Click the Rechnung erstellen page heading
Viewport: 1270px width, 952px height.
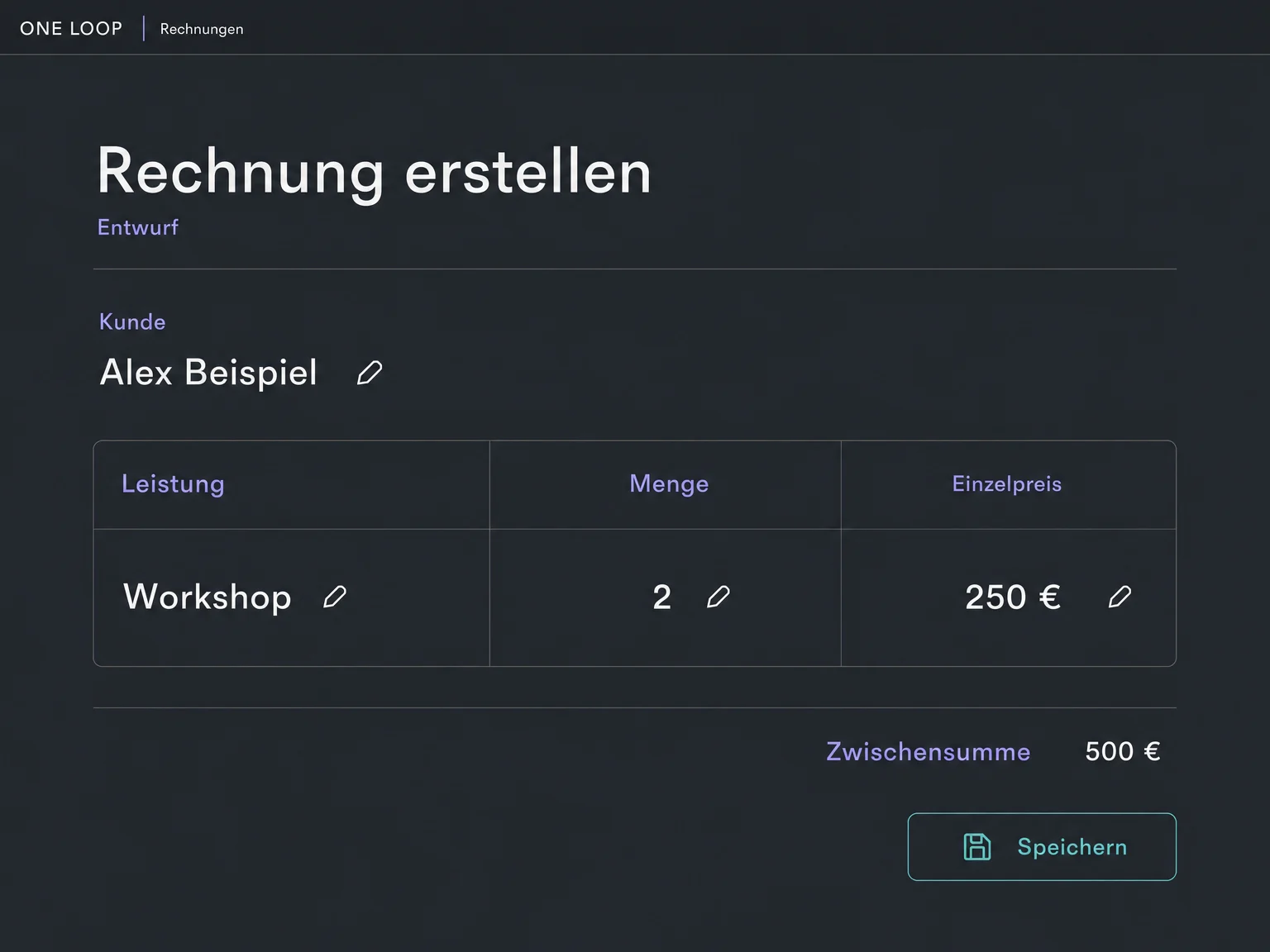pos(375,172)
